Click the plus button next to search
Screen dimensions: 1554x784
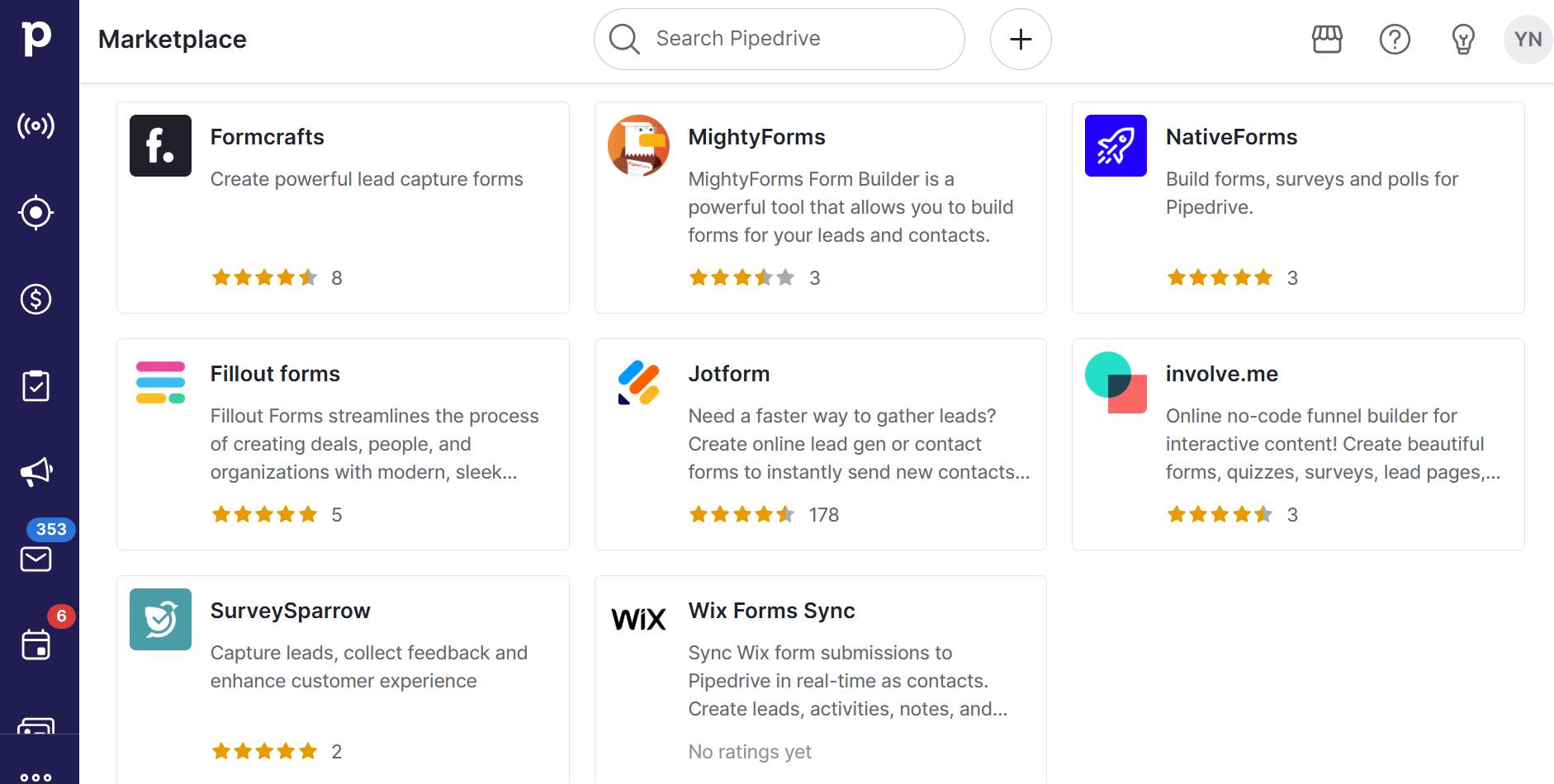pyautogui.click(x=1021, y=39)
